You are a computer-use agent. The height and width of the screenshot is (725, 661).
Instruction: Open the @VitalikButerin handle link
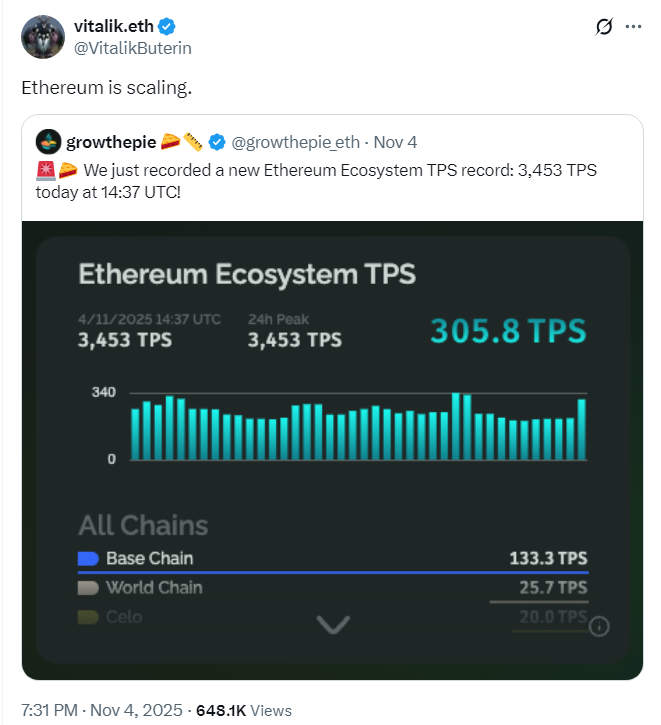[x=133, y=47]
